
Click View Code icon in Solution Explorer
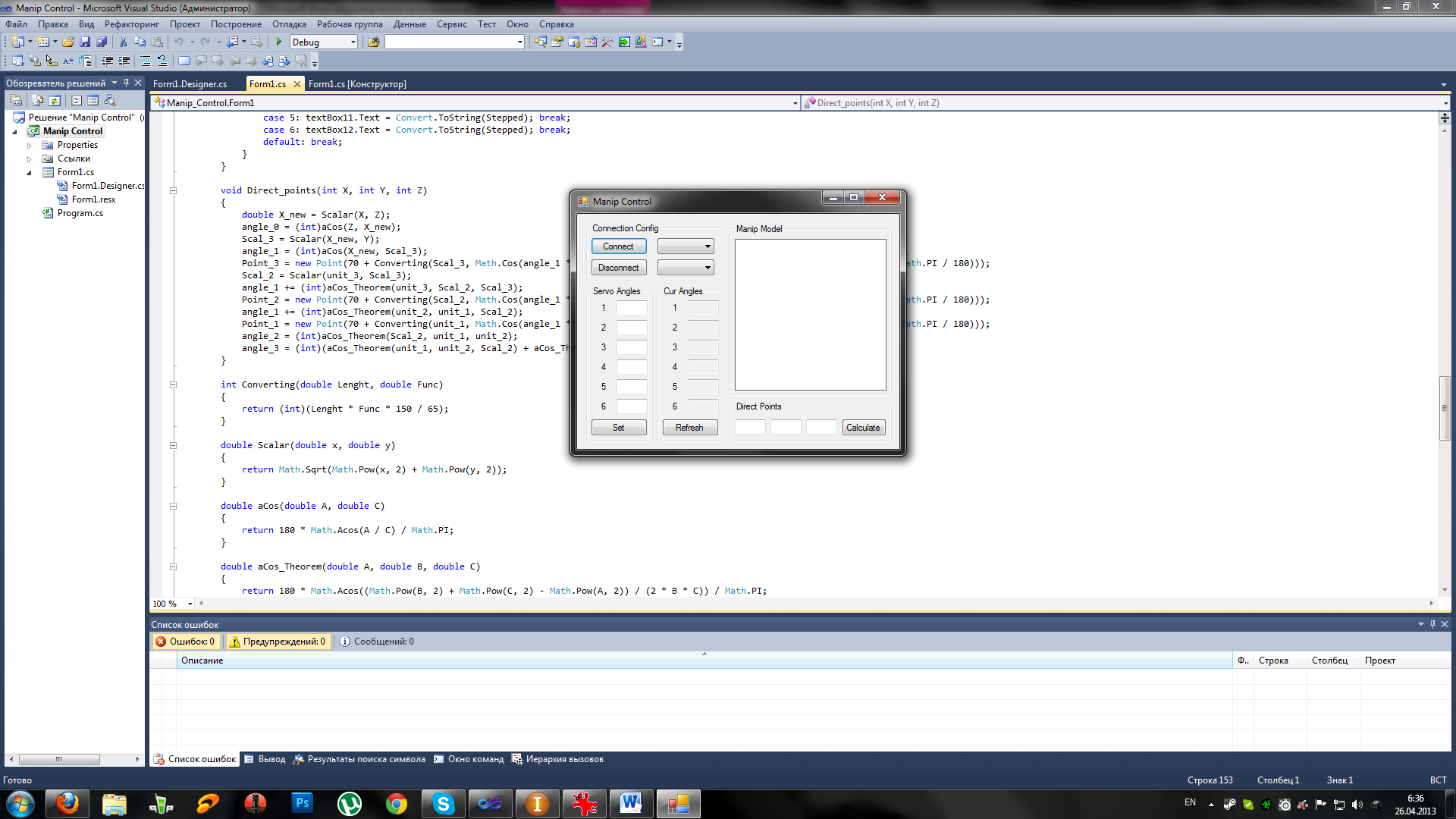77,100
